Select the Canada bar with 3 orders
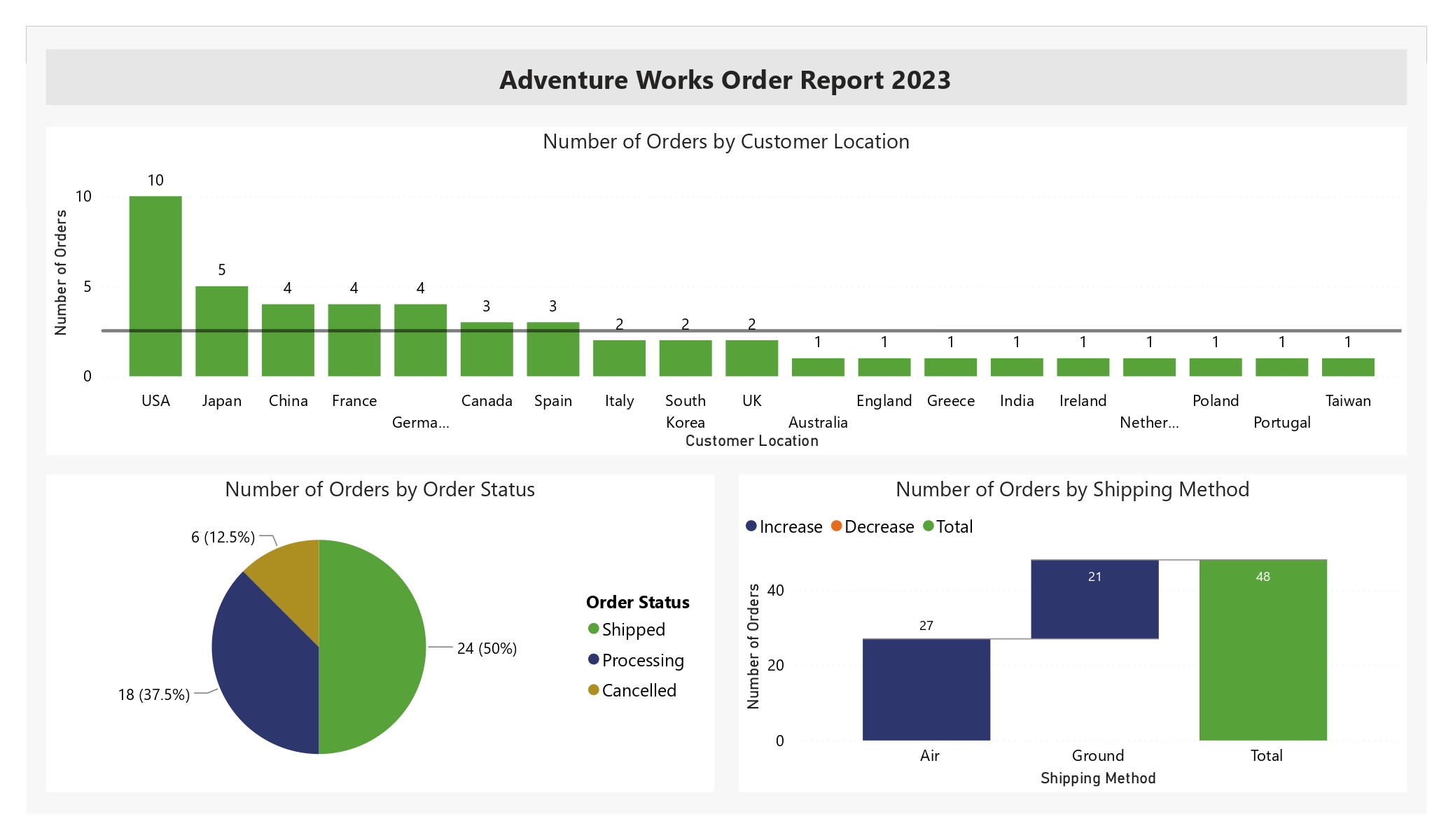This screenshot has width=1453, height=840. pos(487,349)
